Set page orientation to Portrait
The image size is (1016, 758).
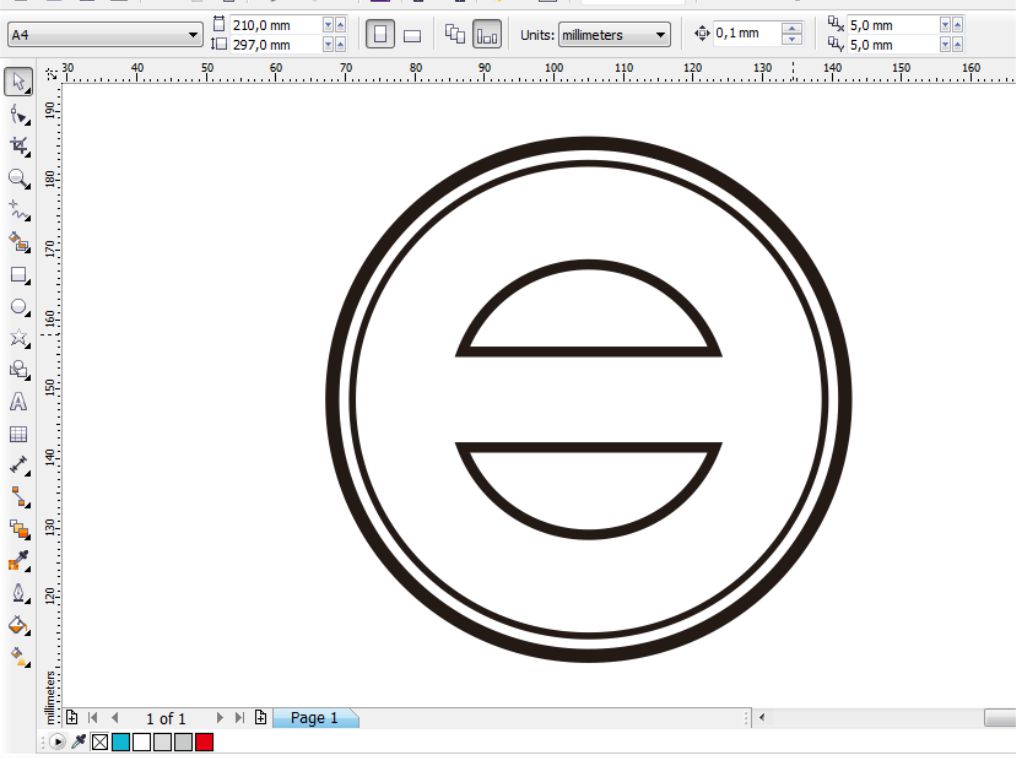point(380,34)
